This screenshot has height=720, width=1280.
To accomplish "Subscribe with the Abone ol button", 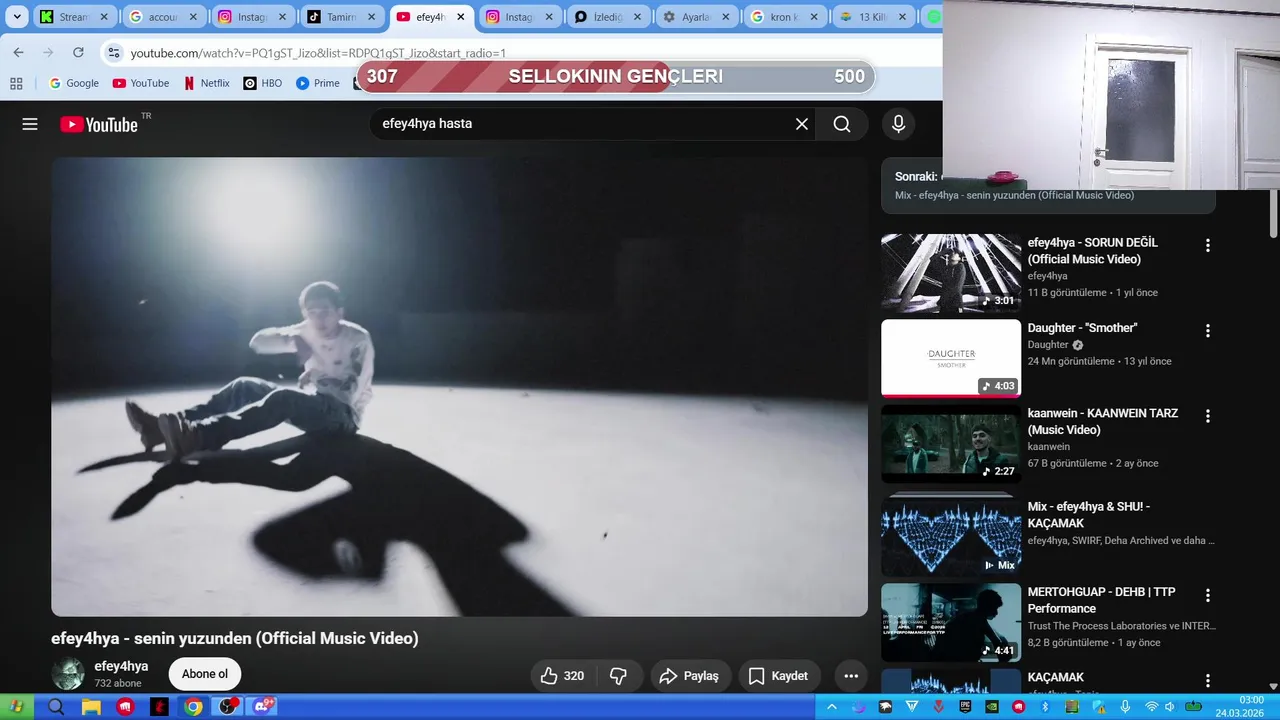I will coord(205,674).
